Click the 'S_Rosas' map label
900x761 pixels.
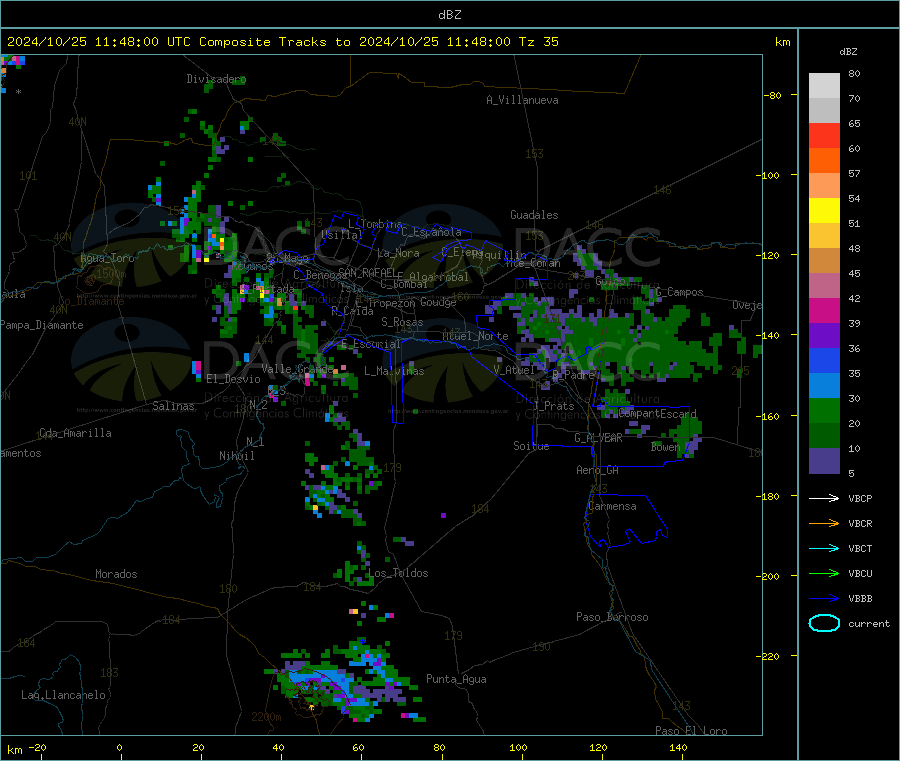point(402,322)
